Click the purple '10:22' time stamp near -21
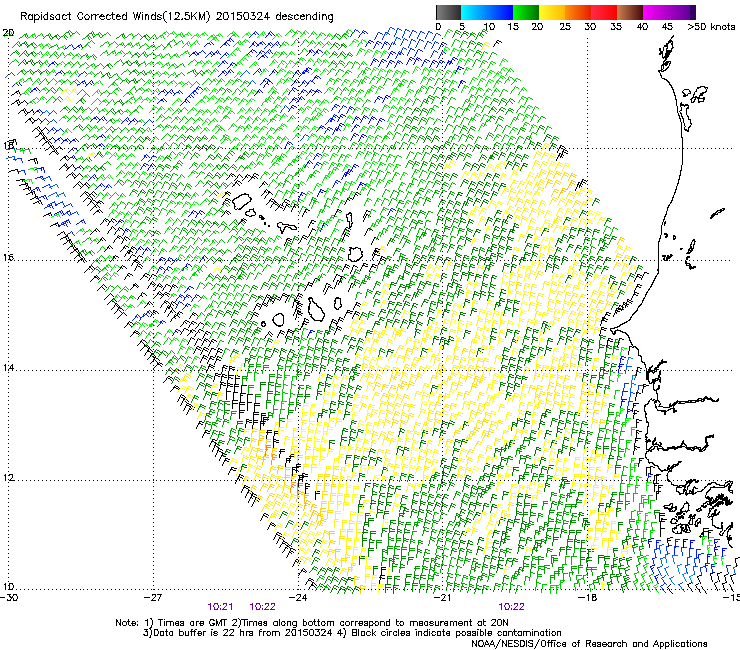The image size is (740, 650). tap(512, 607)
